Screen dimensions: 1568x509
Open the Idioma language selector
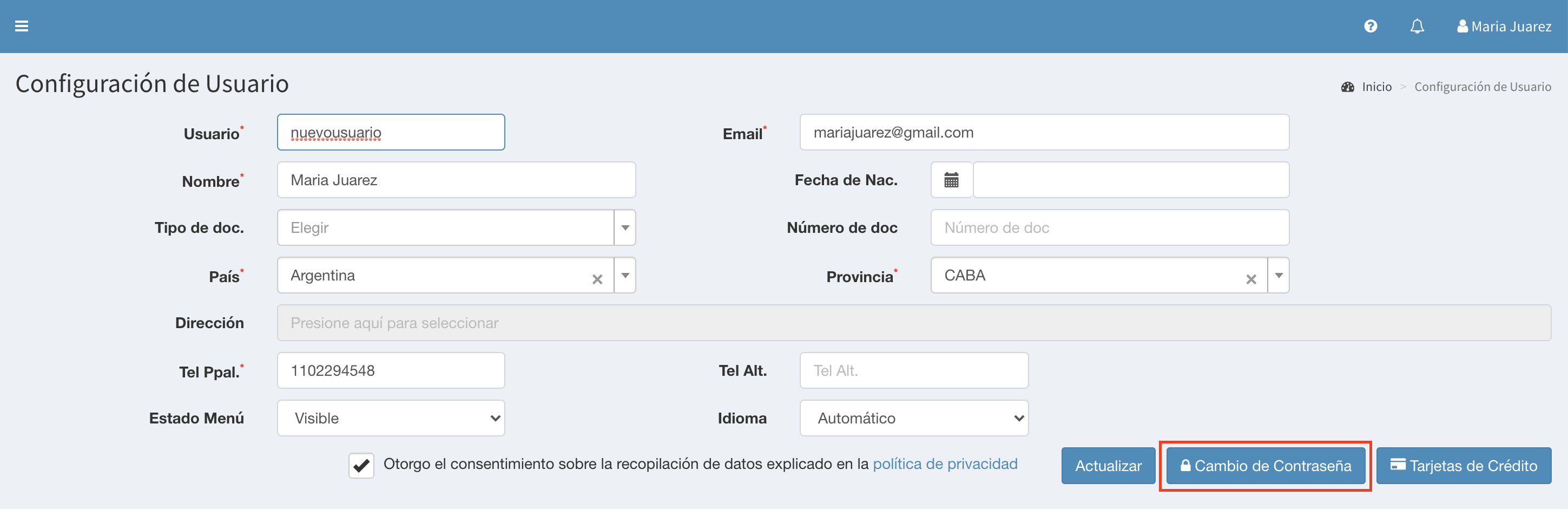coord(913,418)
